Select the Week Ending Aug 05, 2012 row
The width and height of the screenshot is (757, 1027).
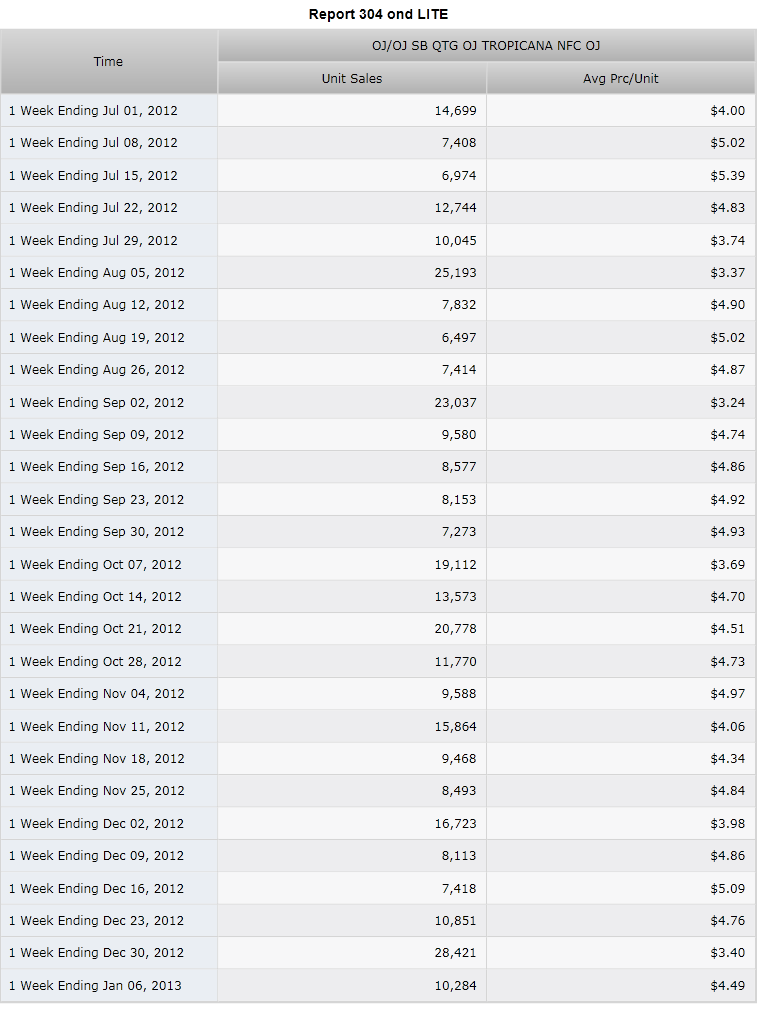click(x=378, y=272)
